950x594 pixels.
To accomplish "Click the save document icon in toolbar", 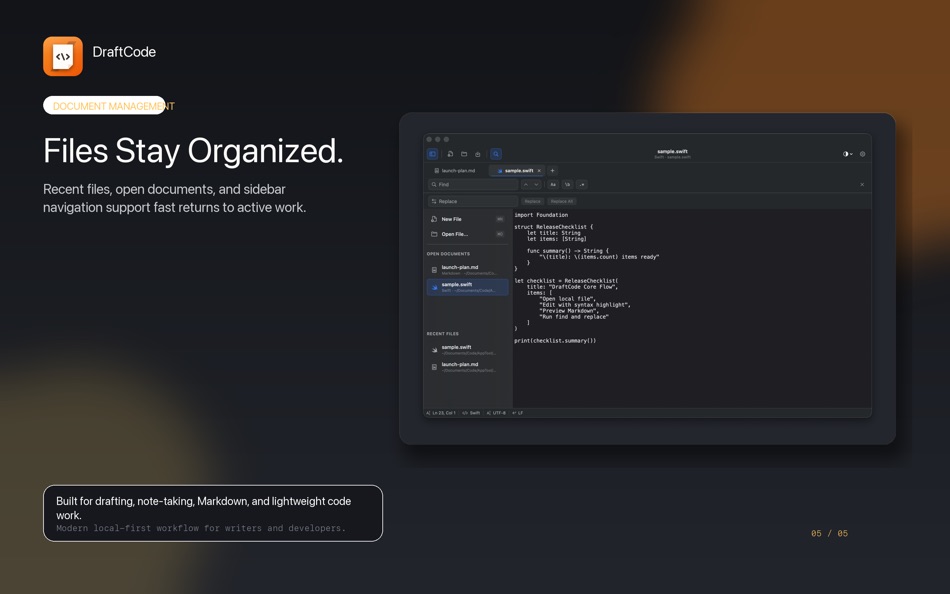I will coord(477,154).
